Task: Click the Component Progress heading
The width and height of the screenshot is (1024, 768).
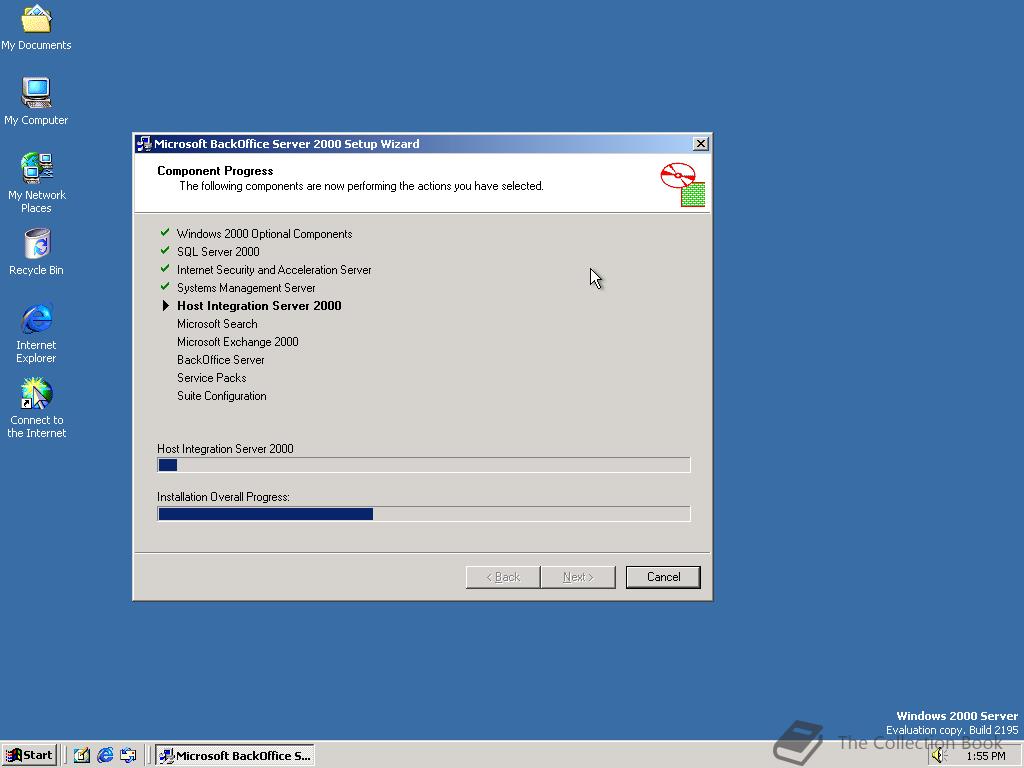Action: pos(215,171)
